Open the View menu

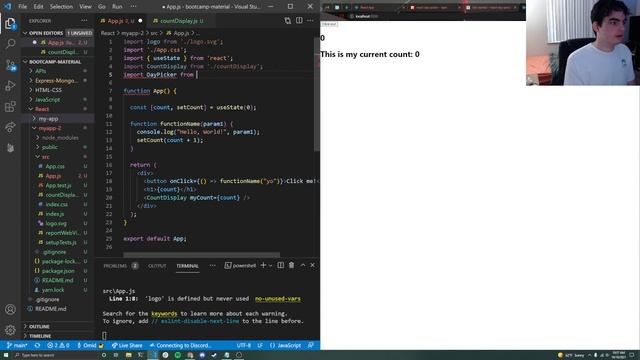[85, 7]
